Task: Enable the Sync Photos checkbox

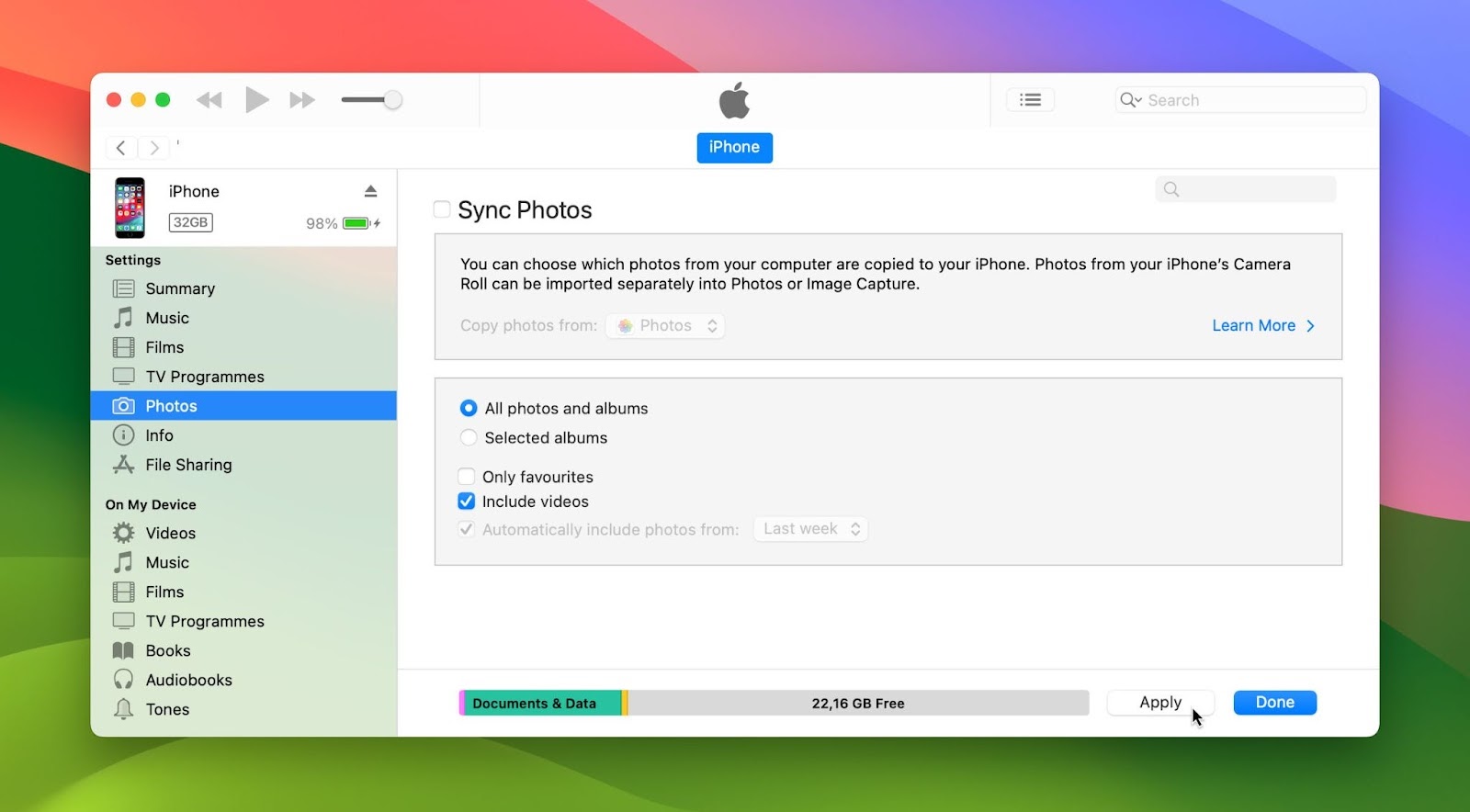Action: click(442, 209)
